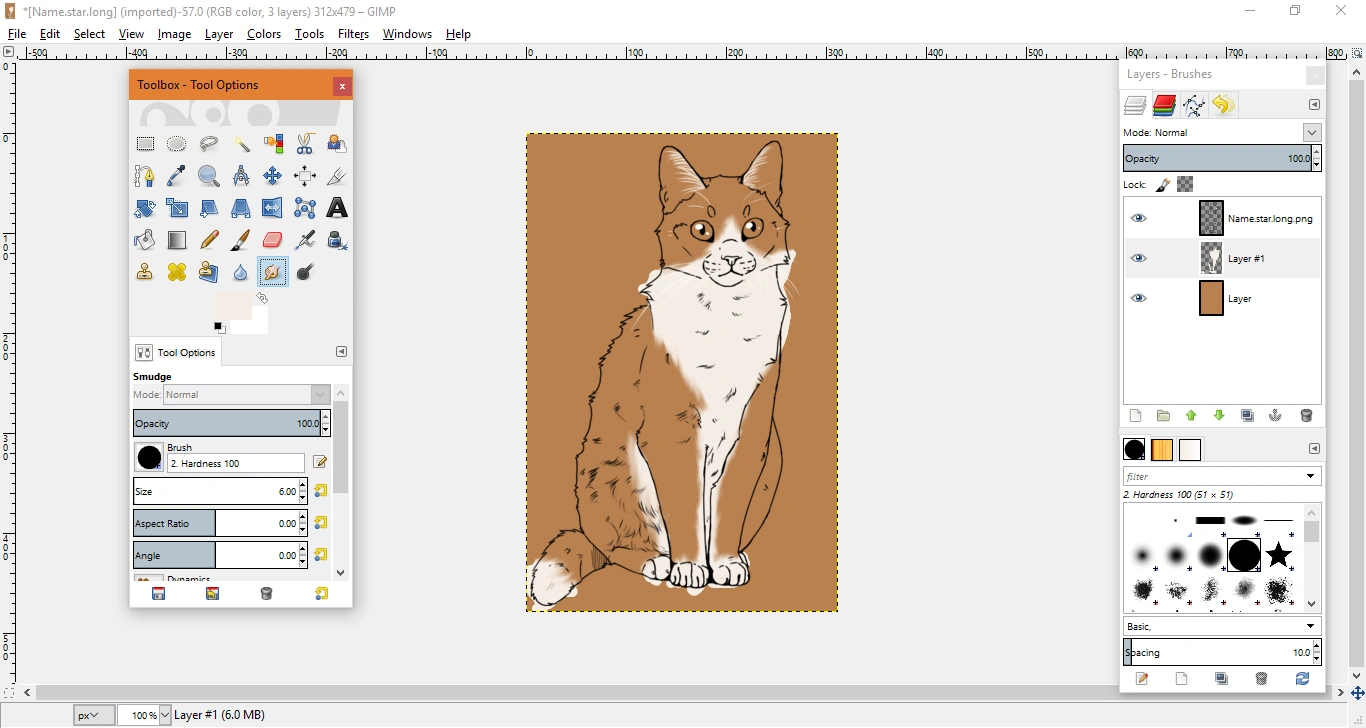The image size is (1366, 728).
Task: Raise layer with the green up arrow
Action: [x=1191, y=416]
